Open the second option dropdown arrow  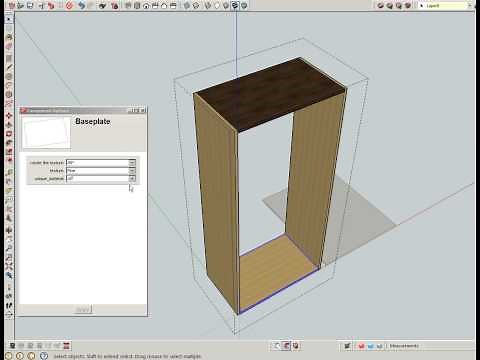click(132, 171)
